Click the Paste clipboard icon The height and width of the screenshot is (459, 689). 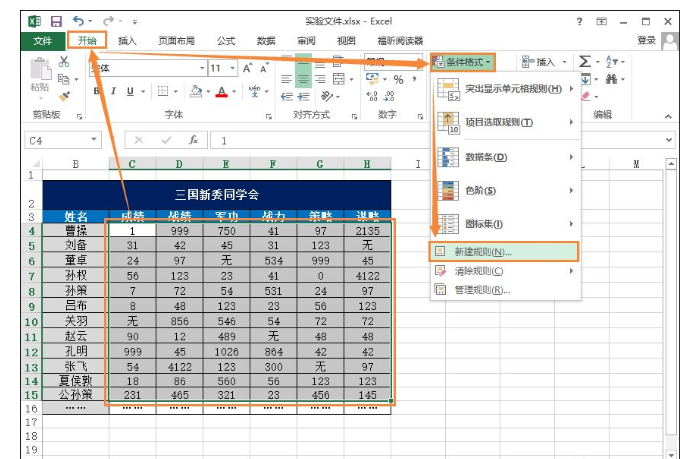(39, 72)
